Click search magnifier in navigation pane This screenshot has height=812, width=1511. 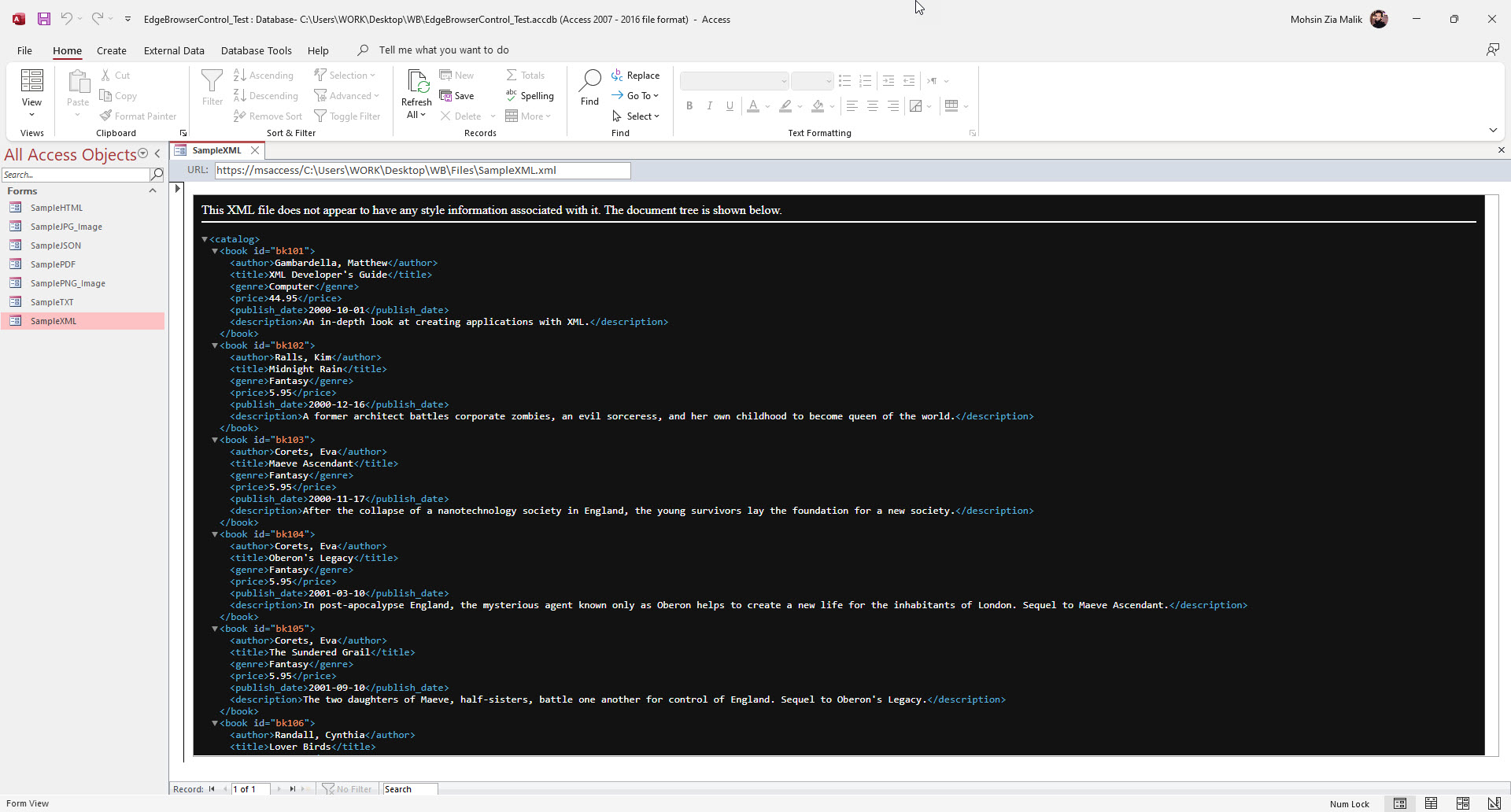(x=157, y=175)
